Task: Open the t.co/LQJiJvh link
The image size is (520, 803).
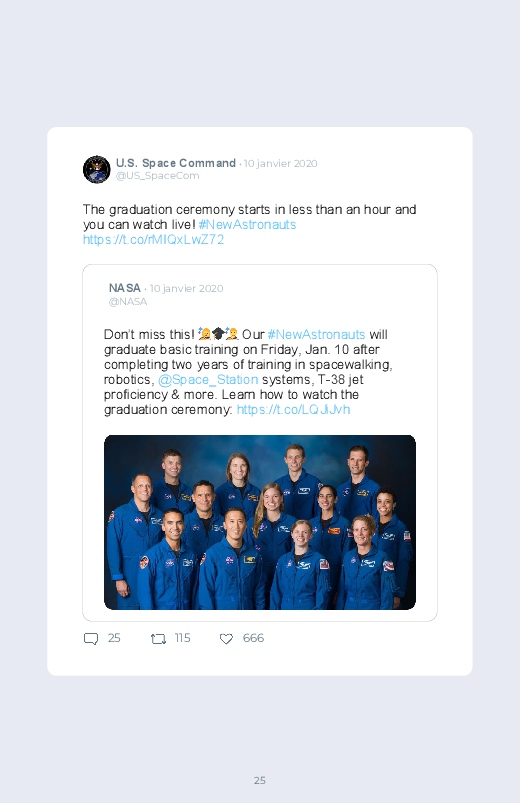Action: click(x=294, y=410)
